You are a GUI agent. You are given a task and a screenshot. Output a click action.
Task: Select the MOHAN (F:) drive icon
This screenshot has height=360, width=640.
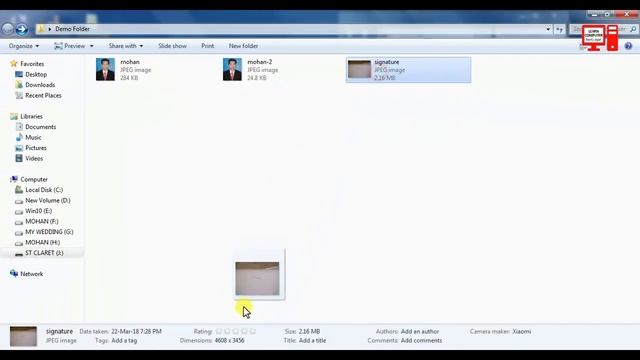pos(19,222)
